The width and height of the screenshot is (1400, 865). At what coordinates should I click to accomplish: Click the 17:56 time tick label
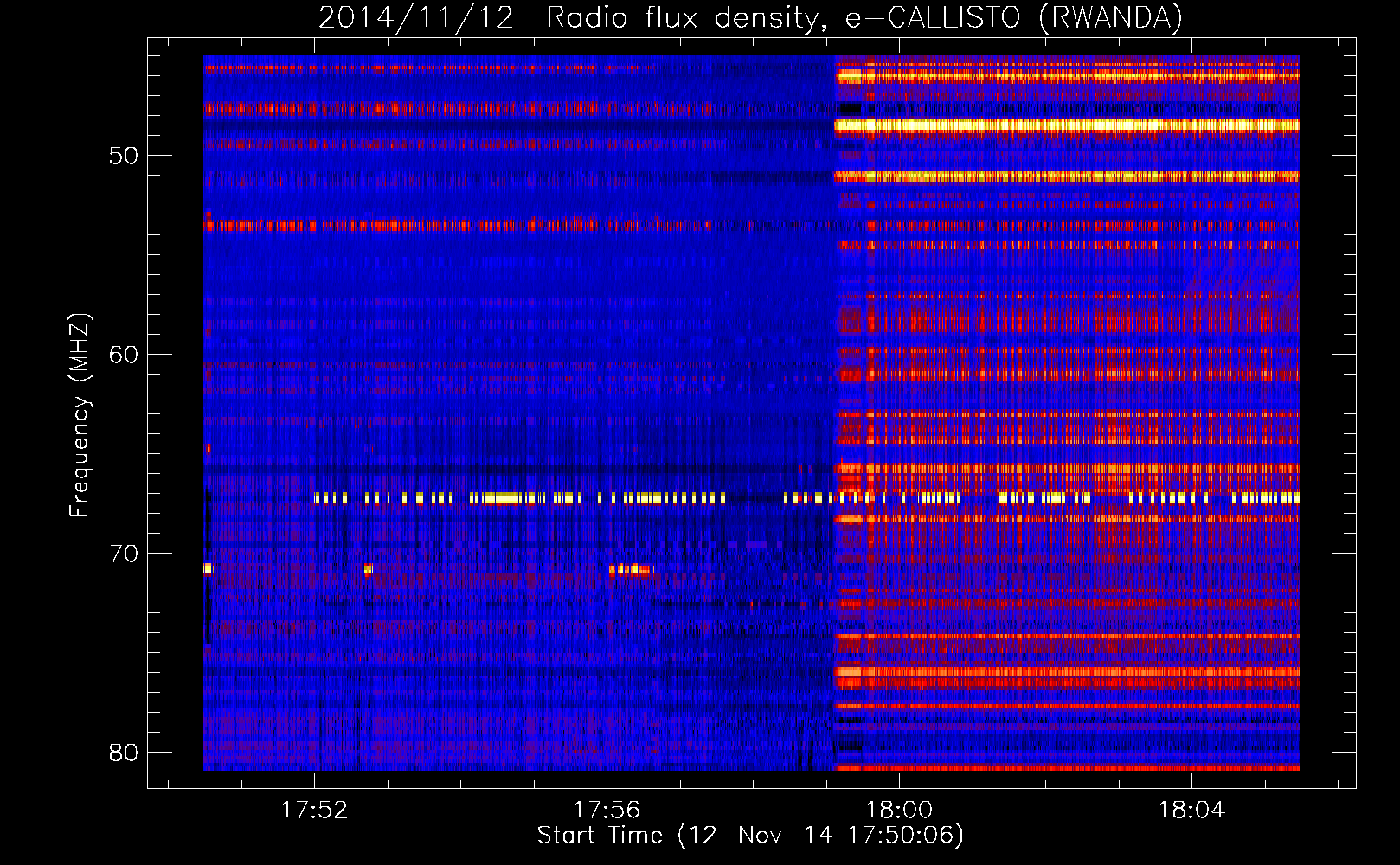coord(607,810)
